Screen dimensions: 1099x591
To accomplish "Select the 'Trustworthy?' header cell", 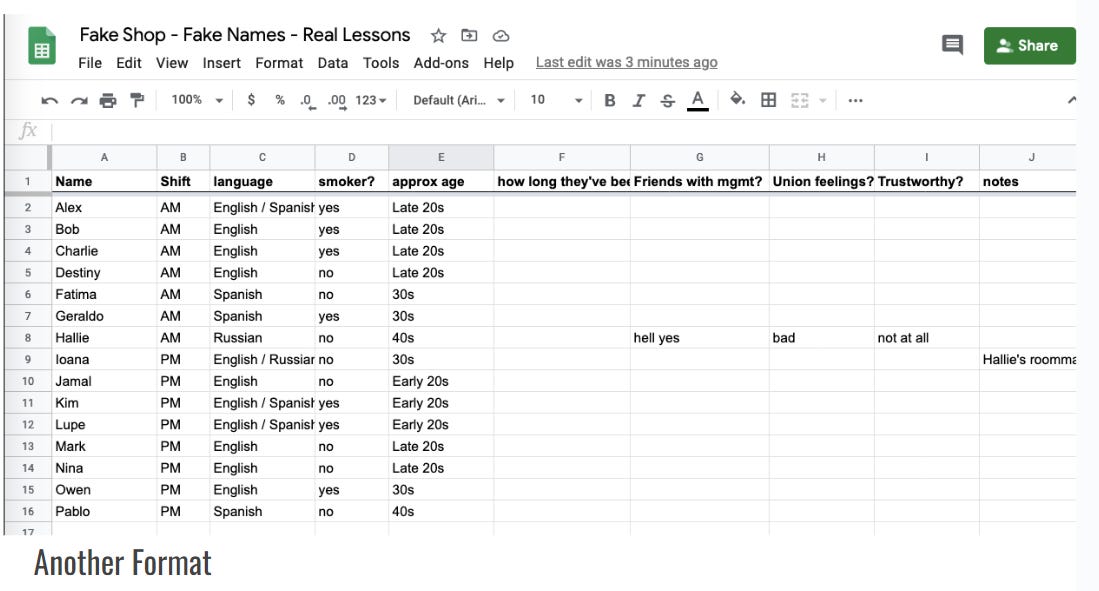I will [927, 182].
